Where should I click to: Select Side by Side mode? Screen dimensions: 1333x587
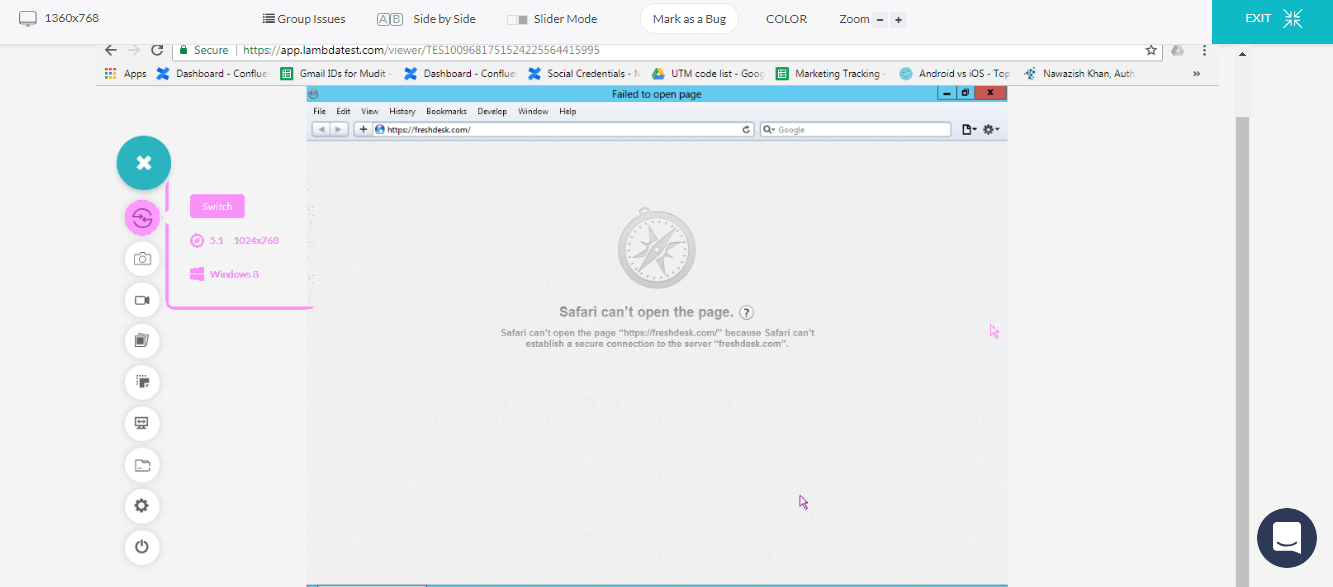pos(426,19)
